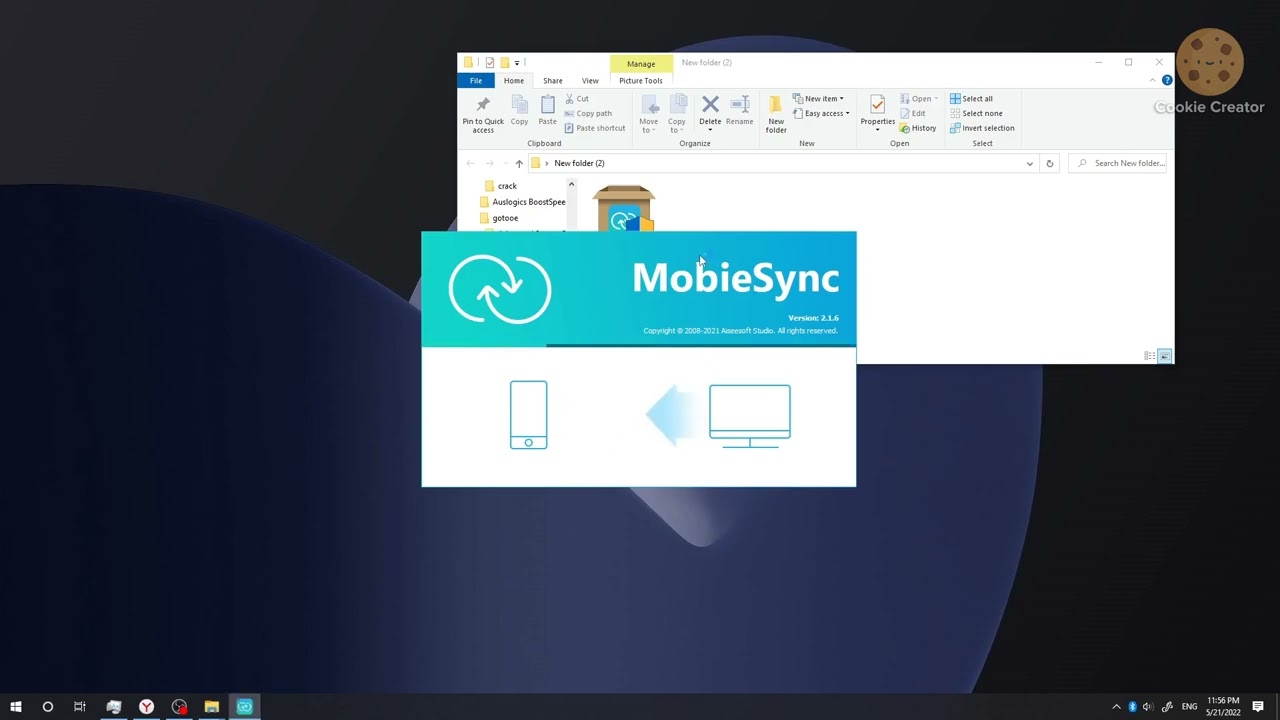Switch to details view icon in status bar
The image size is (1280, 720).
point(1149,356)
